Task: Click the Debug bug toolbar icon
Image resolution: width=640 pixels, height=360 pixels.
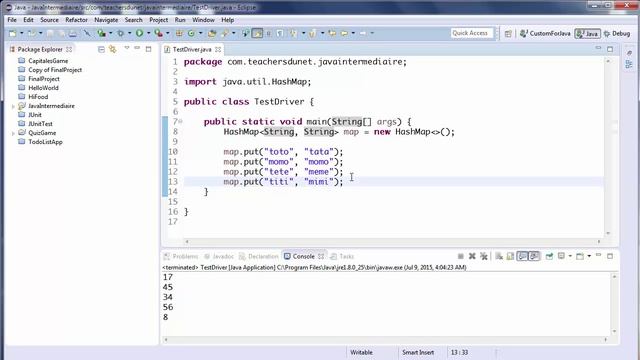Action: (121, 33)
